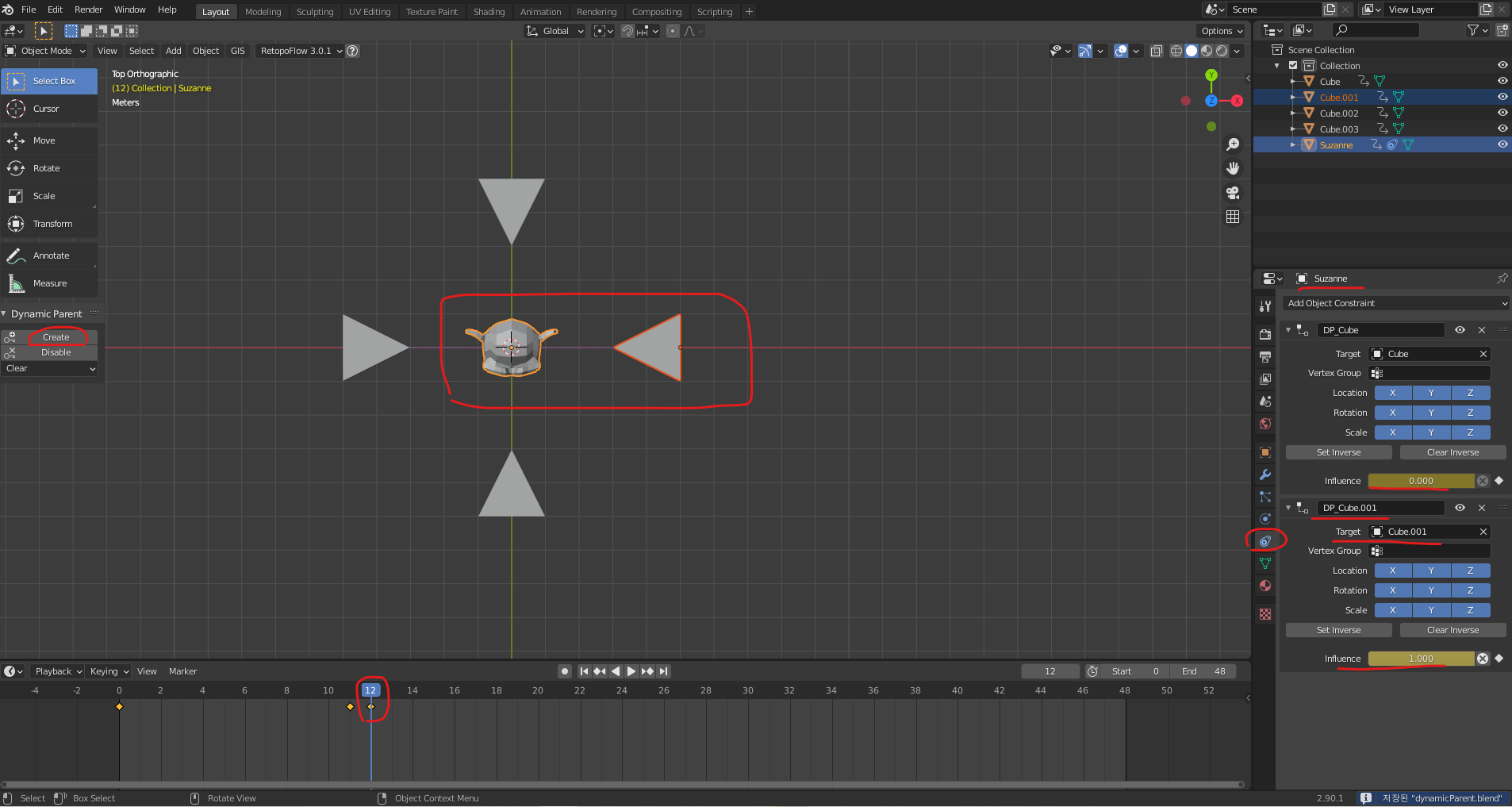Activate the Select Box tool
1512x807 pixels.
point(49,81)
